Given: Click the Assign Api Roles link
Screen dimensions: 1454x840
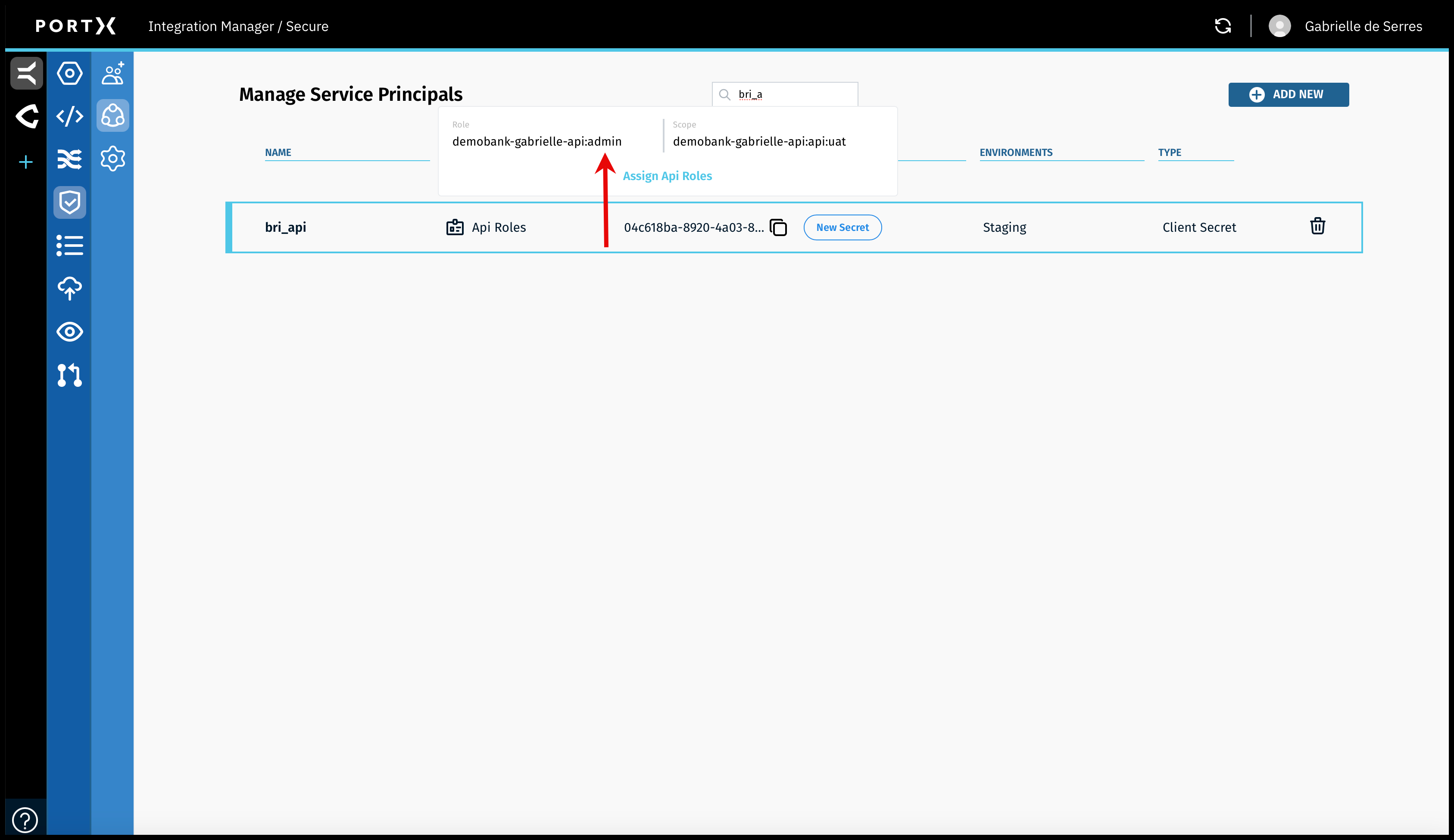Looking at the screenshot, I should (668, 175).
